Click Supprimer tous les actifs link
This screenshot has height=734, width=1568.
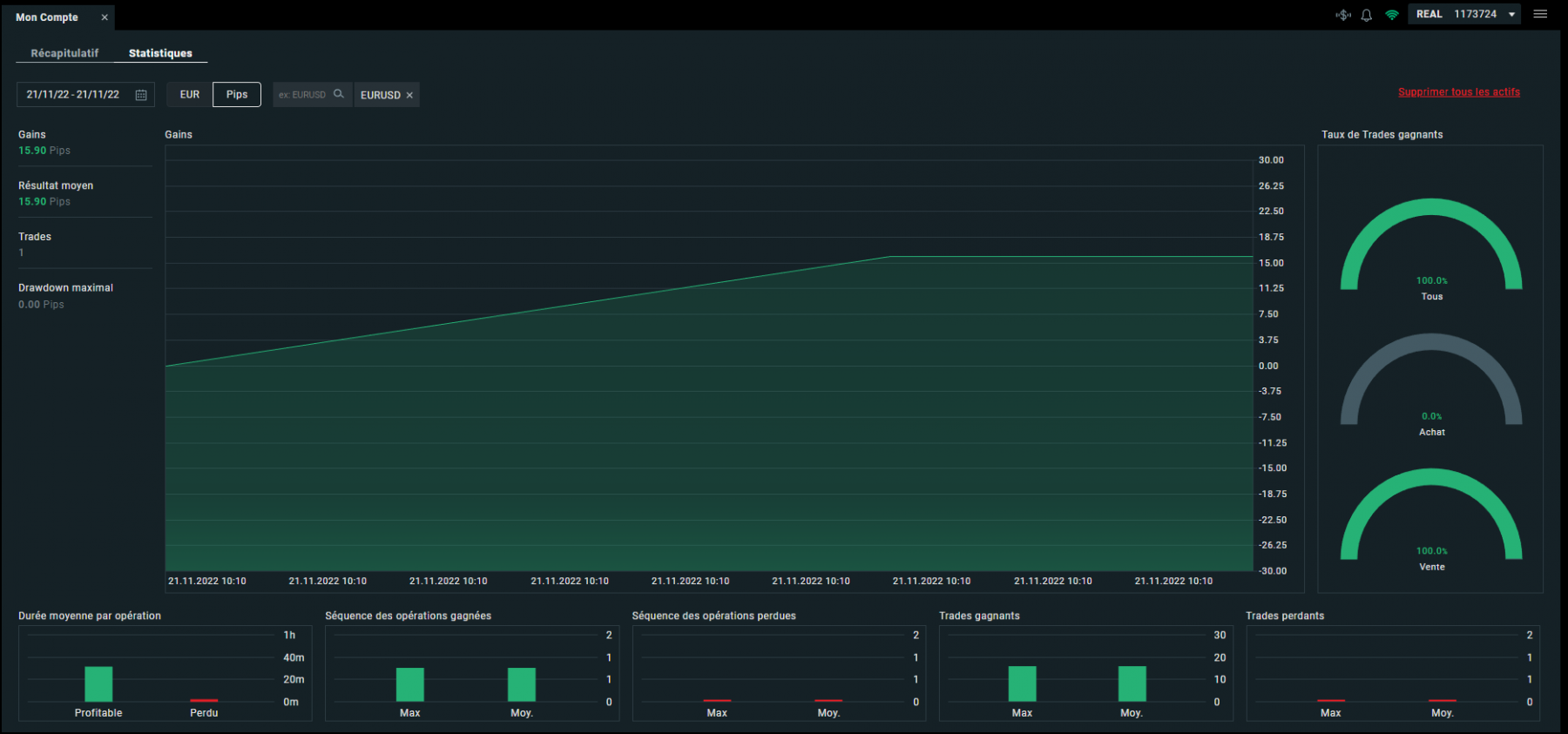[x=1458, y=92]
